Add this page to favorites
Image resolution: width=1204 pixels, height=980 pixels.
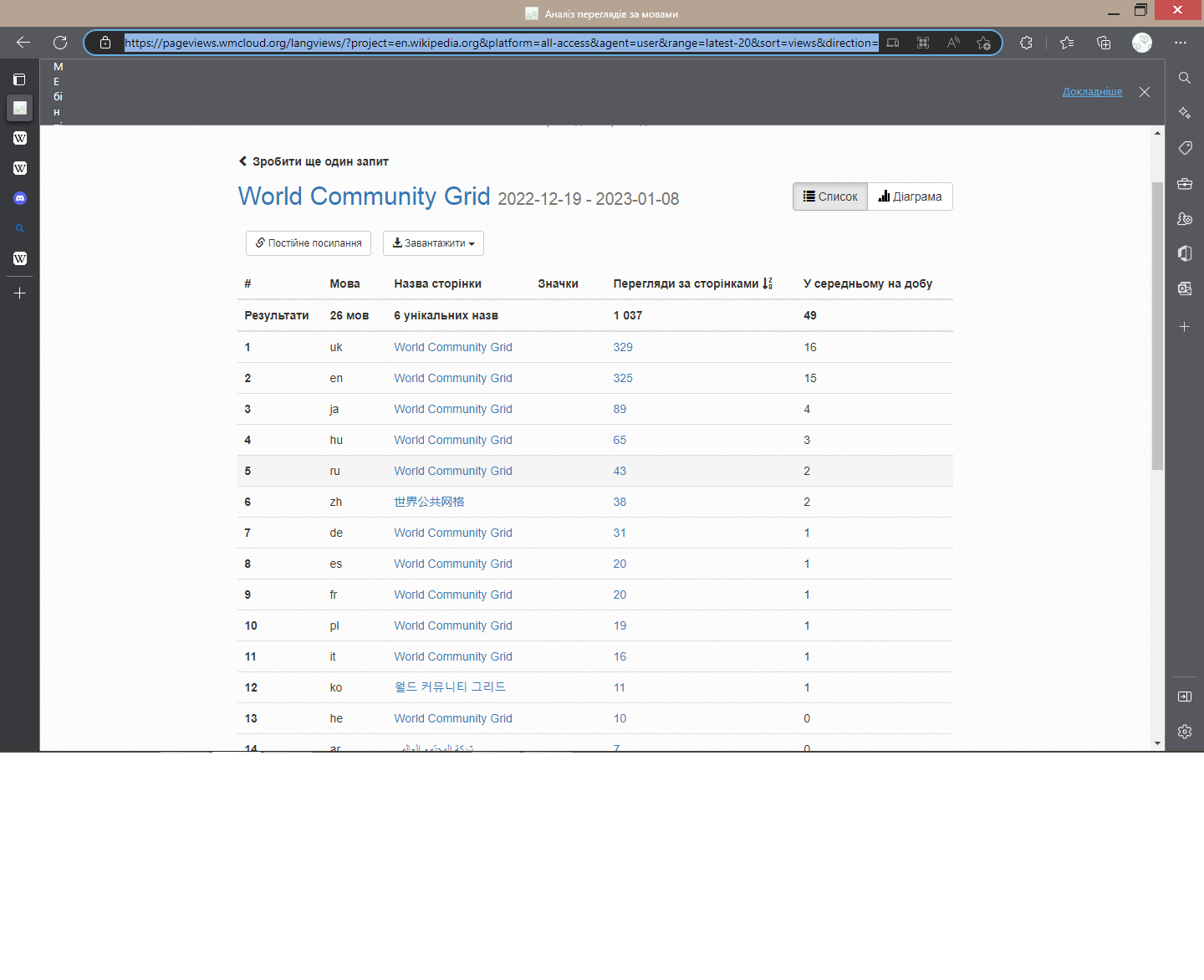pyautogui.click(x=983, y=43)
